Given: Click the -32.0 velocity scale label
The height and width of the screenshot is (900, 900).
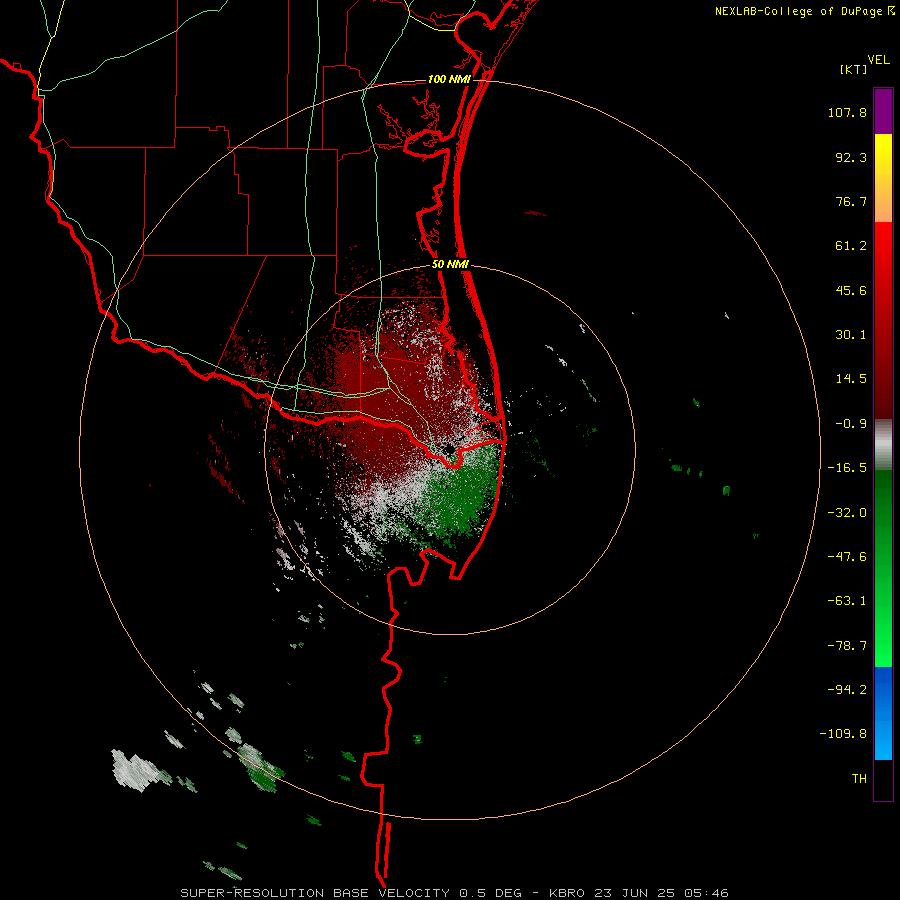Looking at the screenshot, I should point(847,513).
